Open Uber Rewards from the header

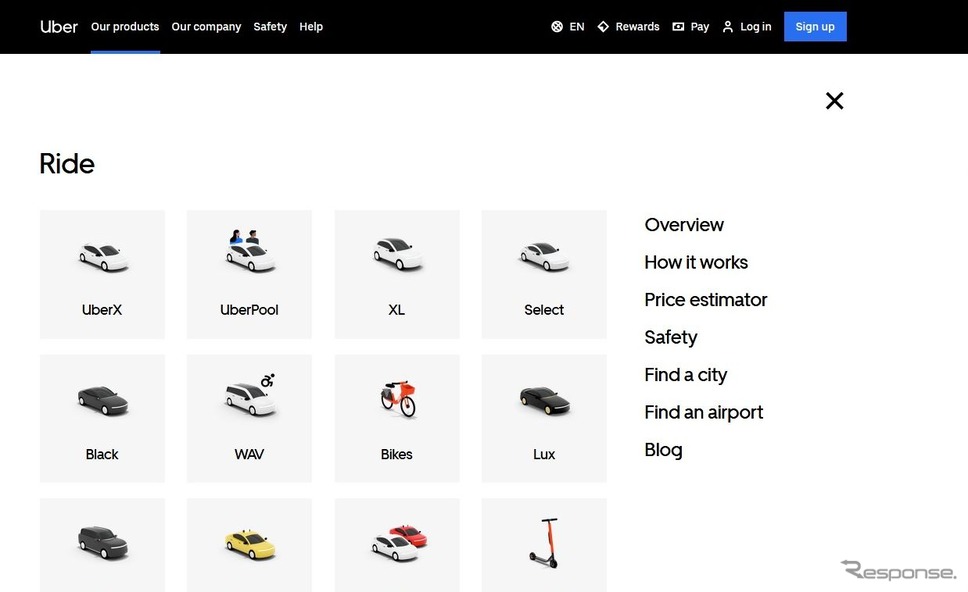point(628,27)
